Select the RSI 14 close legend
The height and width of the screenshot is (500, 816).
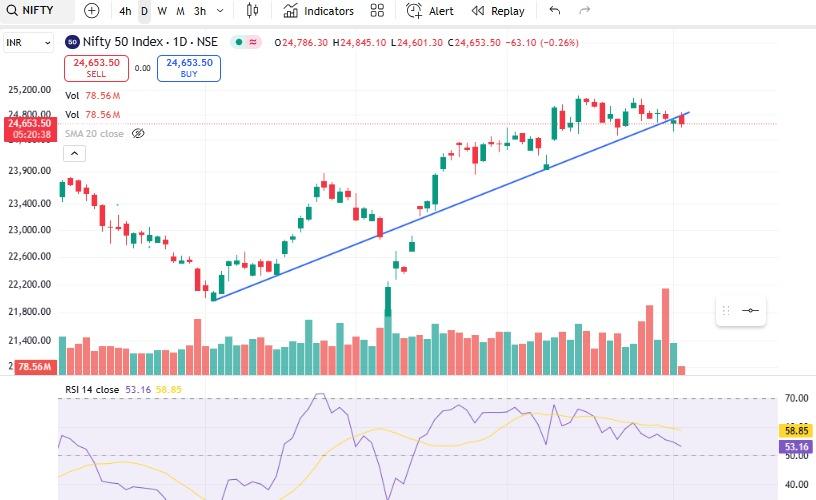tap(92, 390)
